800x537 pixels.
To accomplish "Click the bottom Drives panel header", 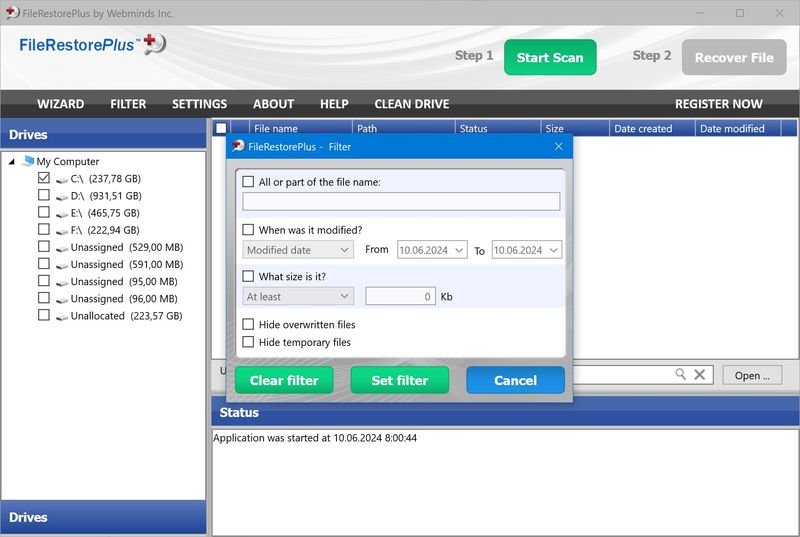I will (104, 517).
